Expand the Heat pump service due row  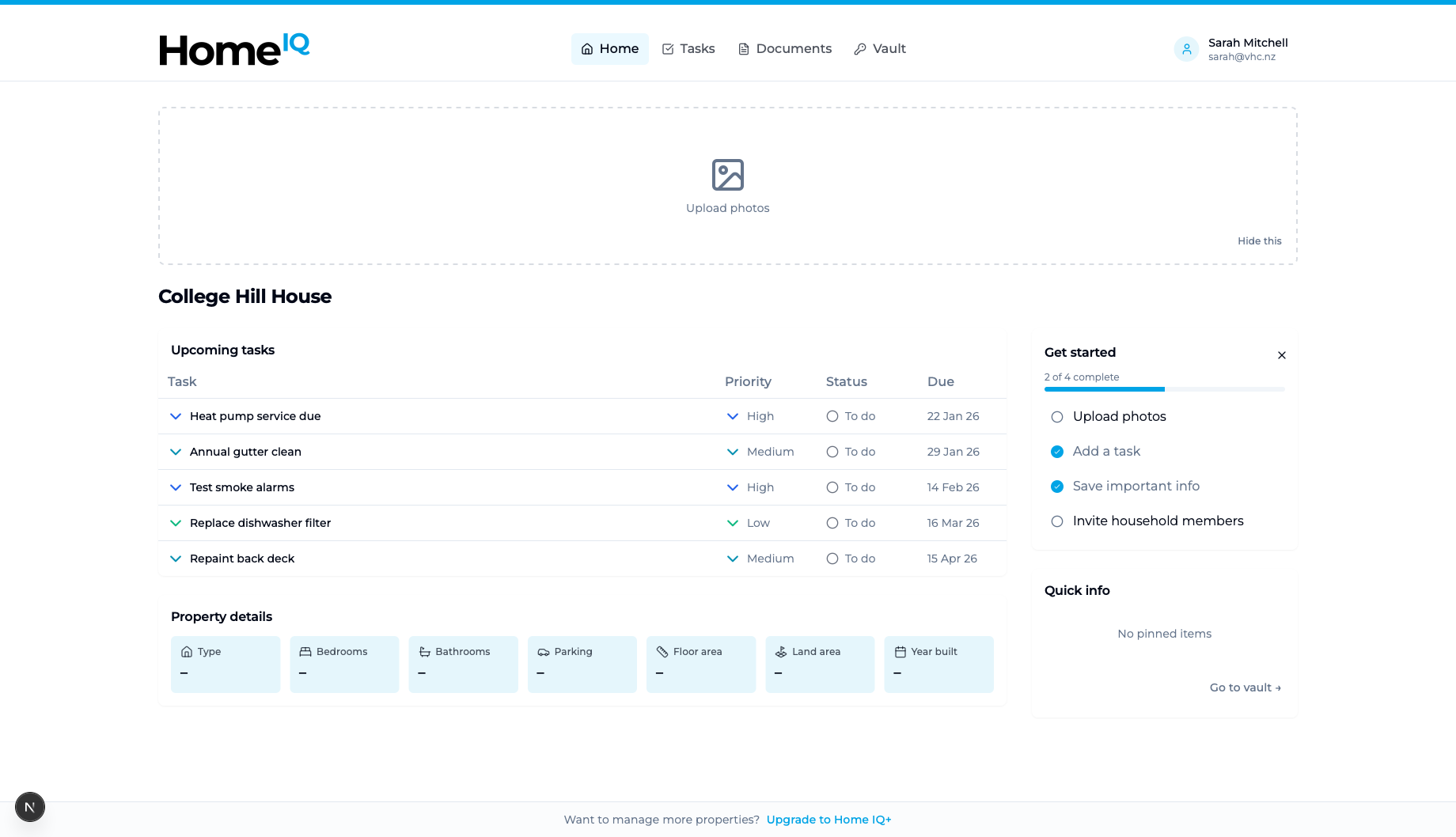point(176,416)
